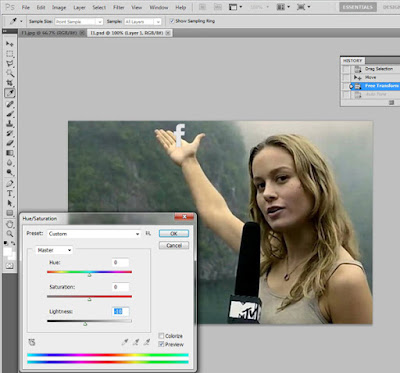Set history brush source at Move state
Viewport: 400px width, 373px height.
pyautogui.click(x=346, y=77)
